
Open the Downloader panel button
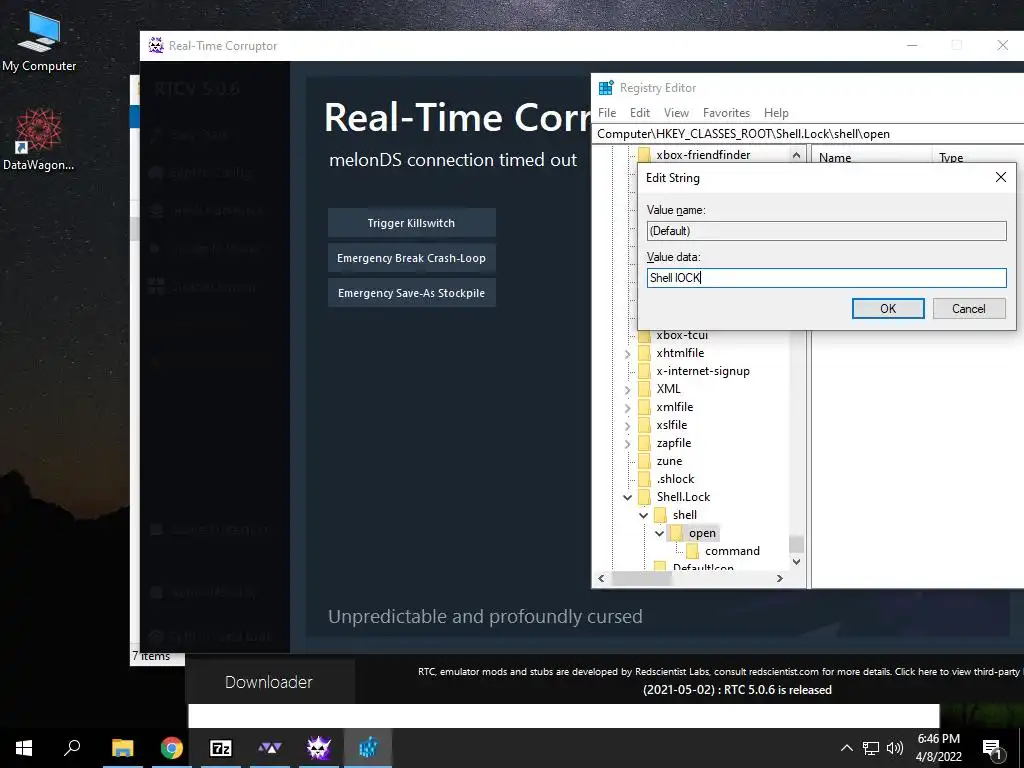pyautogui.click(x=269, y=682)
